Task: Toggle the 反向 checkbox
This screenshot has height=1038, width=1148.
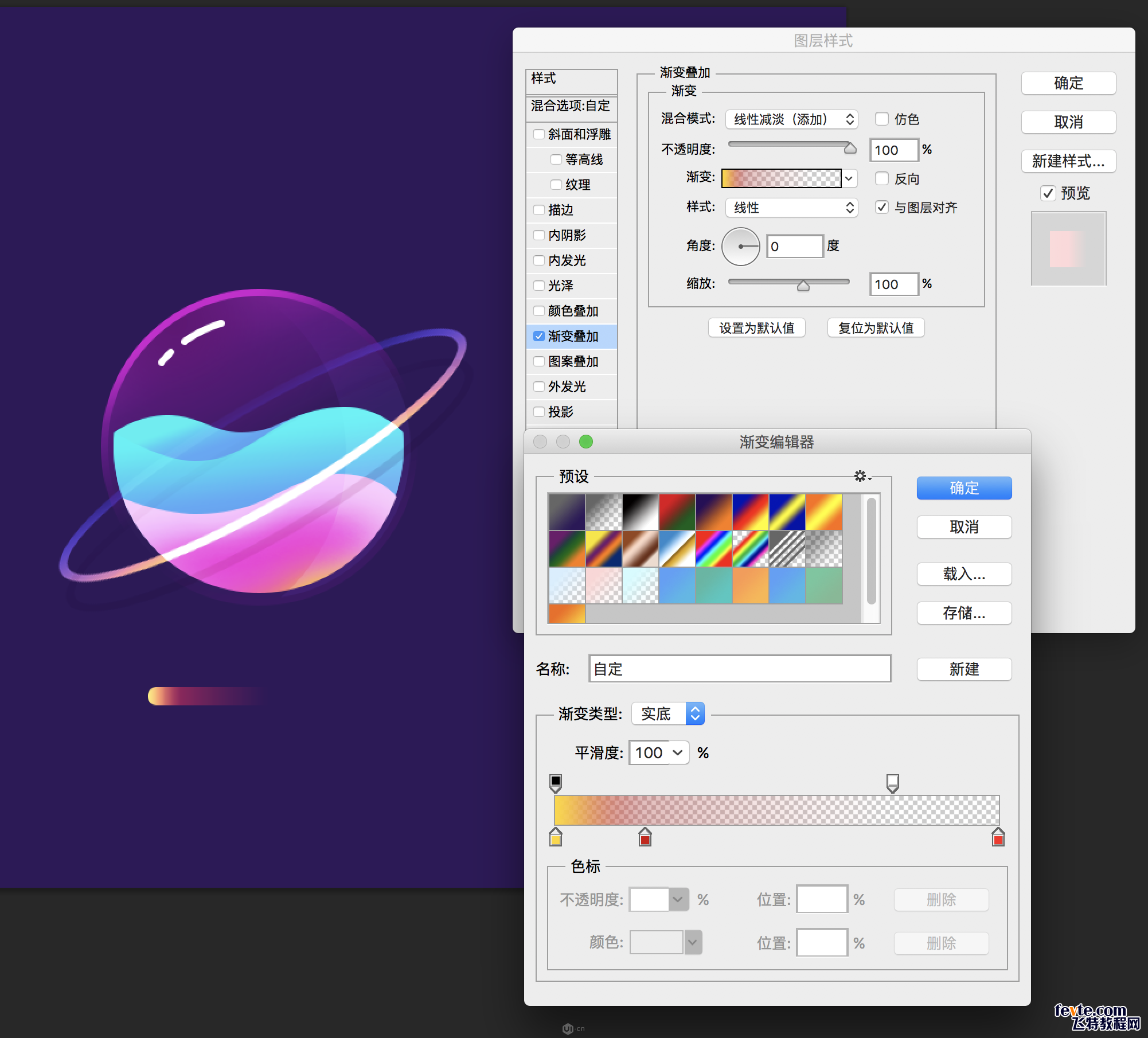Action: (882, 178)
